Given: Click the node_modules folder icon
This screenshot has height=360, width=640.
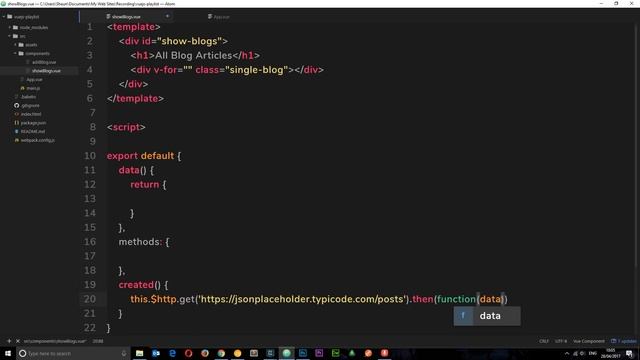Looking at the screenshot, I should coord(16,27).
